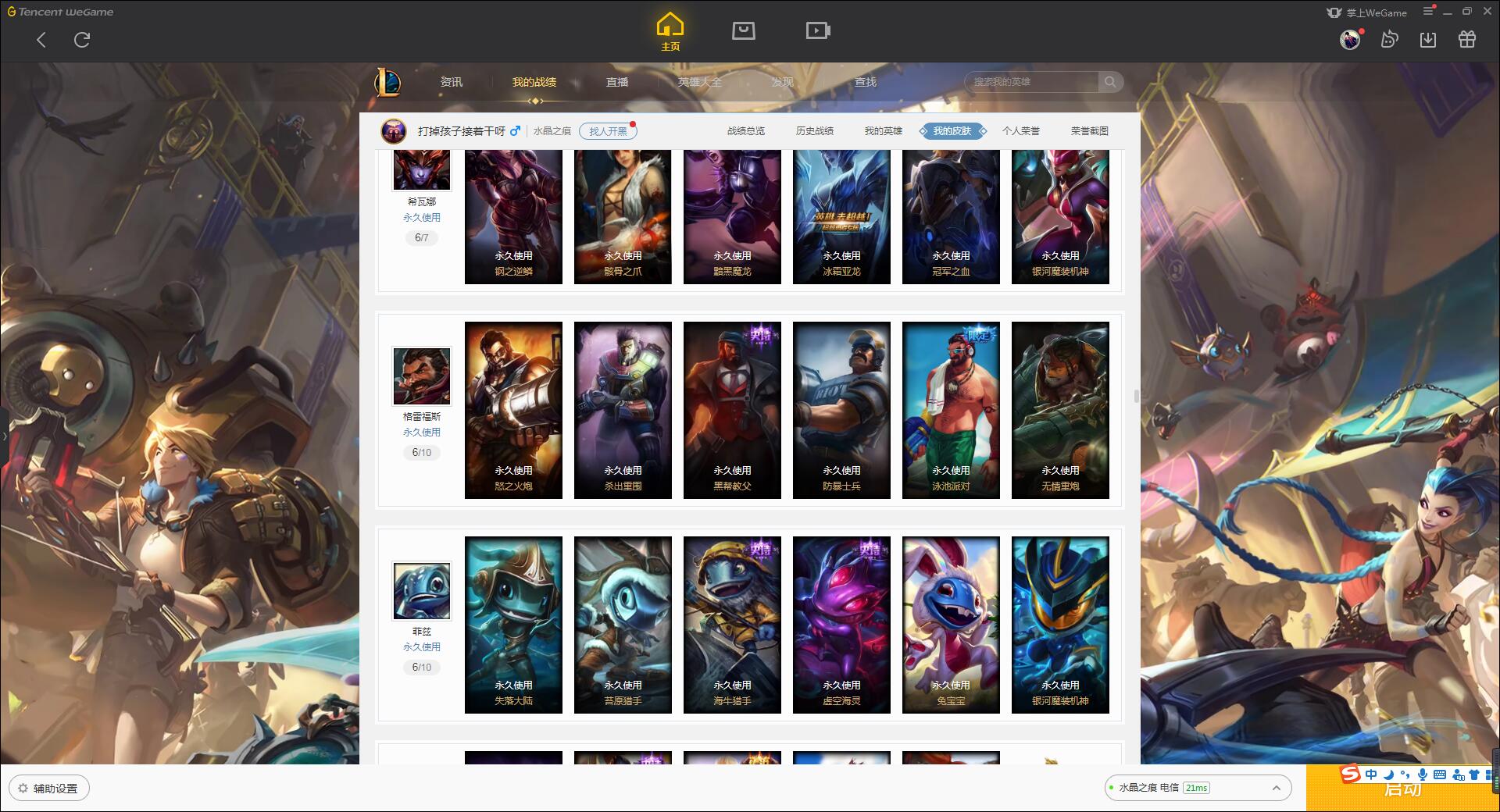Open the 杀出重围 skin card
The height and width of the screenshot is (812, 1500).
623,410
